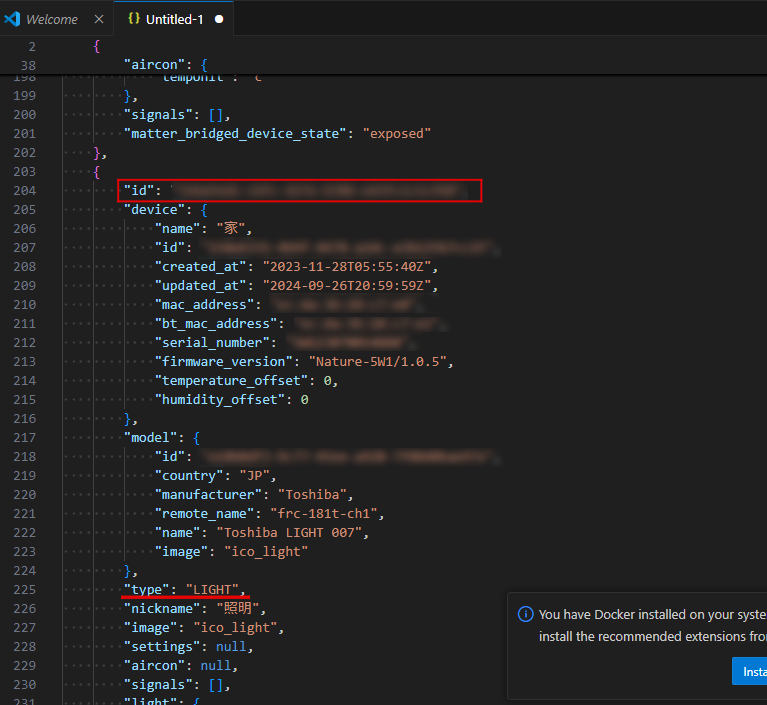Click the "matter_bridged_device_state" key
The height and width of the screenshot is (705, 767).
235,134
